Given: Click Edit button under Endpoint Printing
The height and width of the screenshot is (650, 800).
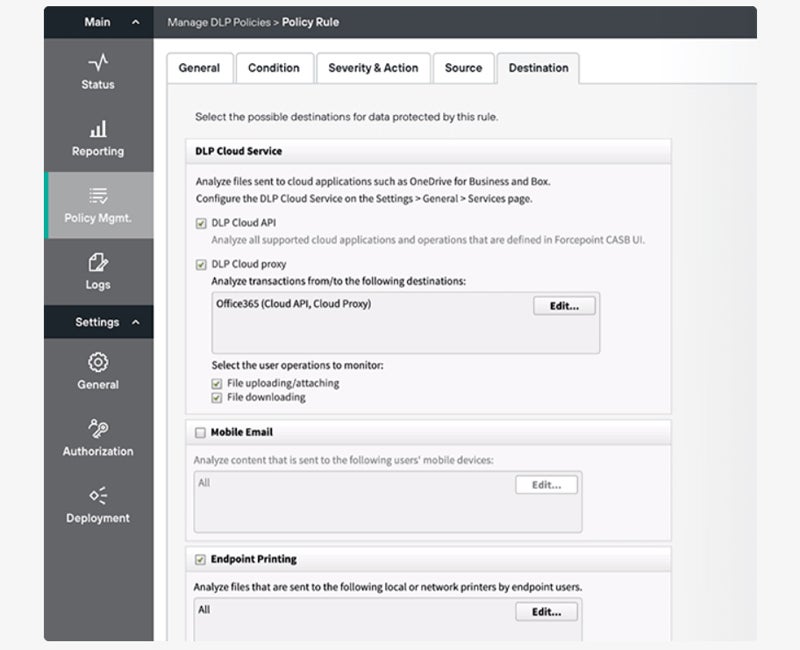Looking at the screenshot, I should click(x=546, y=612).
